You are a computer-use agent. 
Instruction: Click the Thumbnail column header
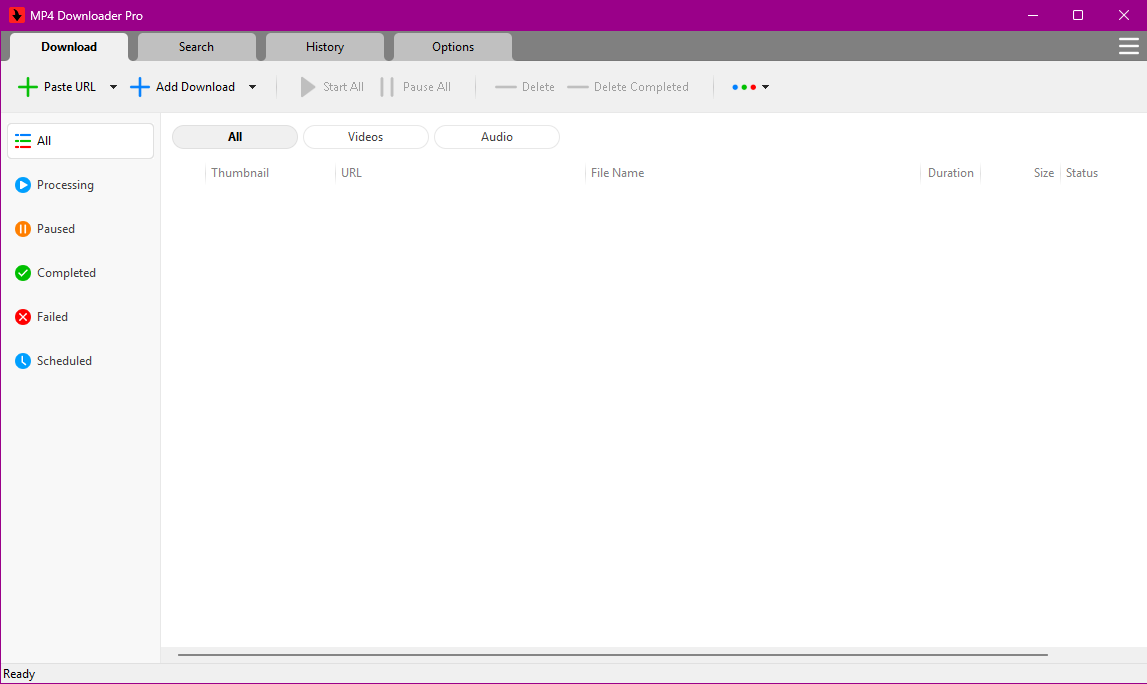[240, 173]
